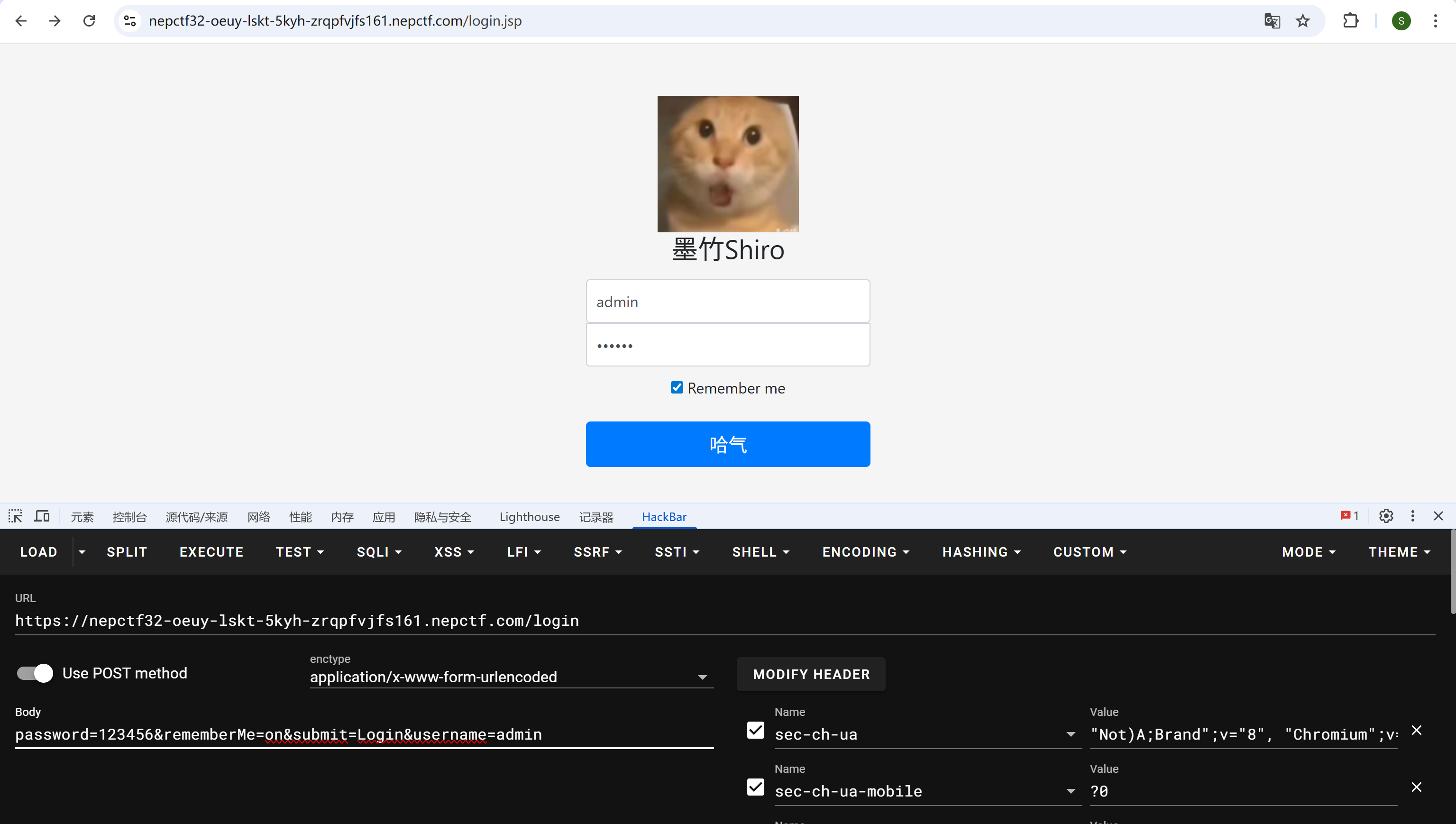Open the DevTools more options menu
The image size is (1456, 824).
pos(1412,515)
